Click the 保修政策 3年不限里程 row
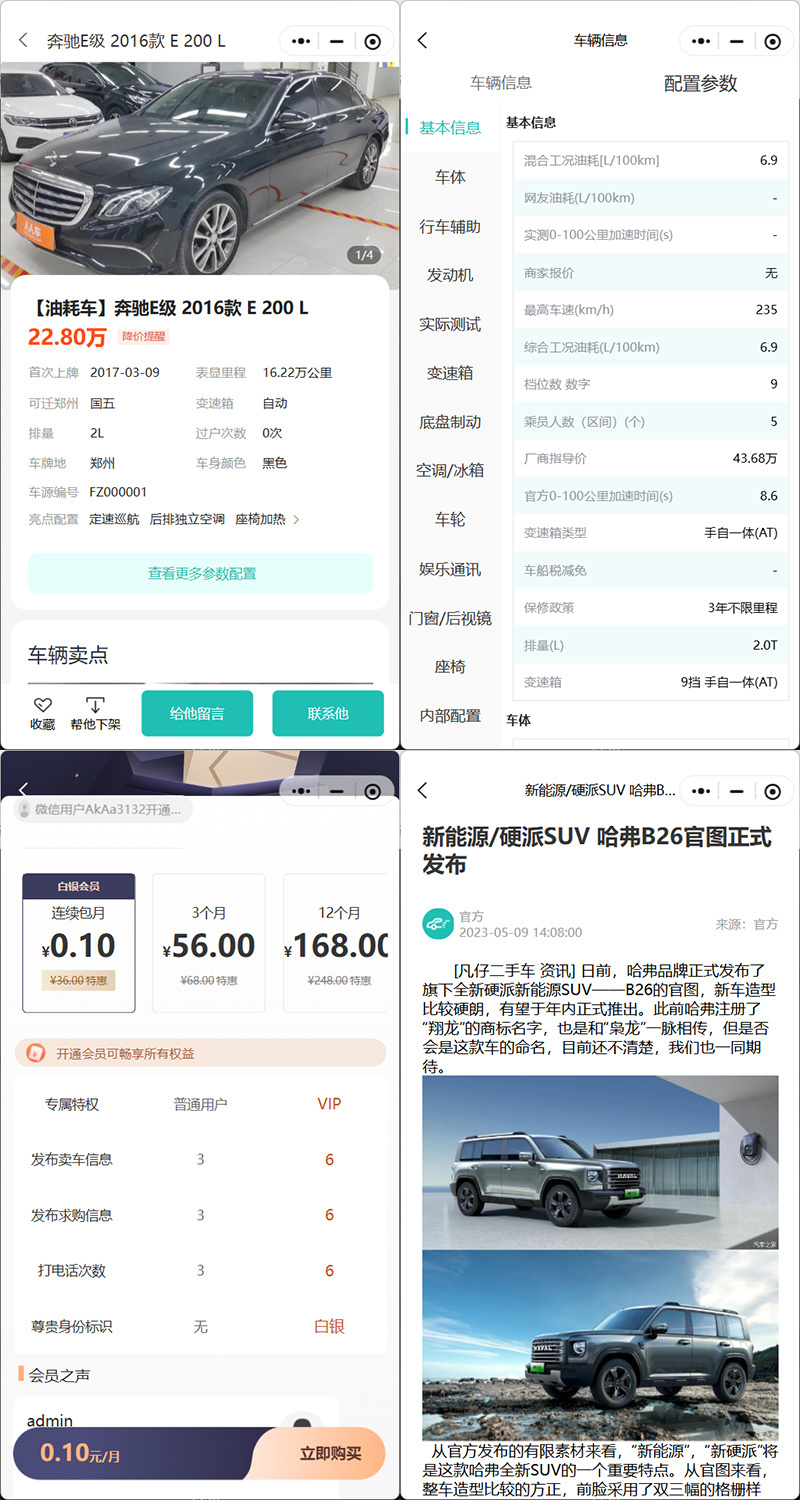 click(650, 607)
